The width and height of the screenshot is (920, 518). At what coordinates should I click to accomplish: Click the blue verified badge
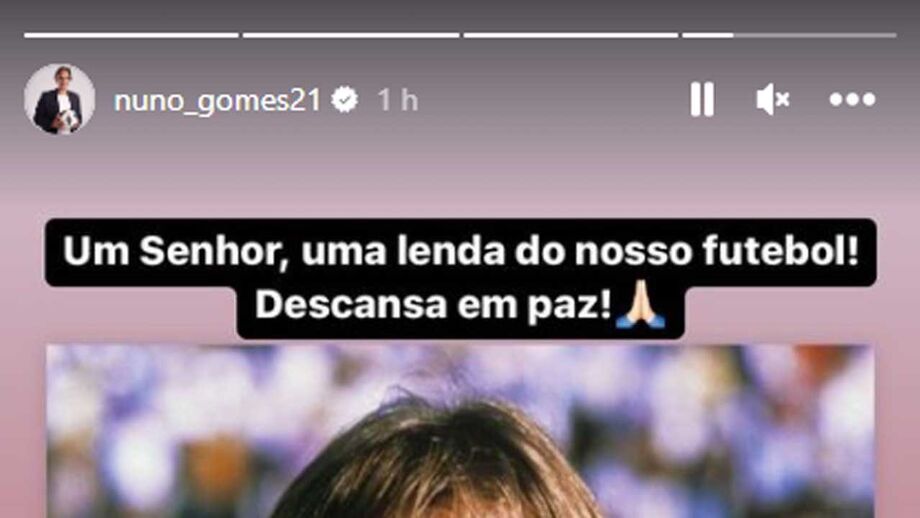coord(344,99)
